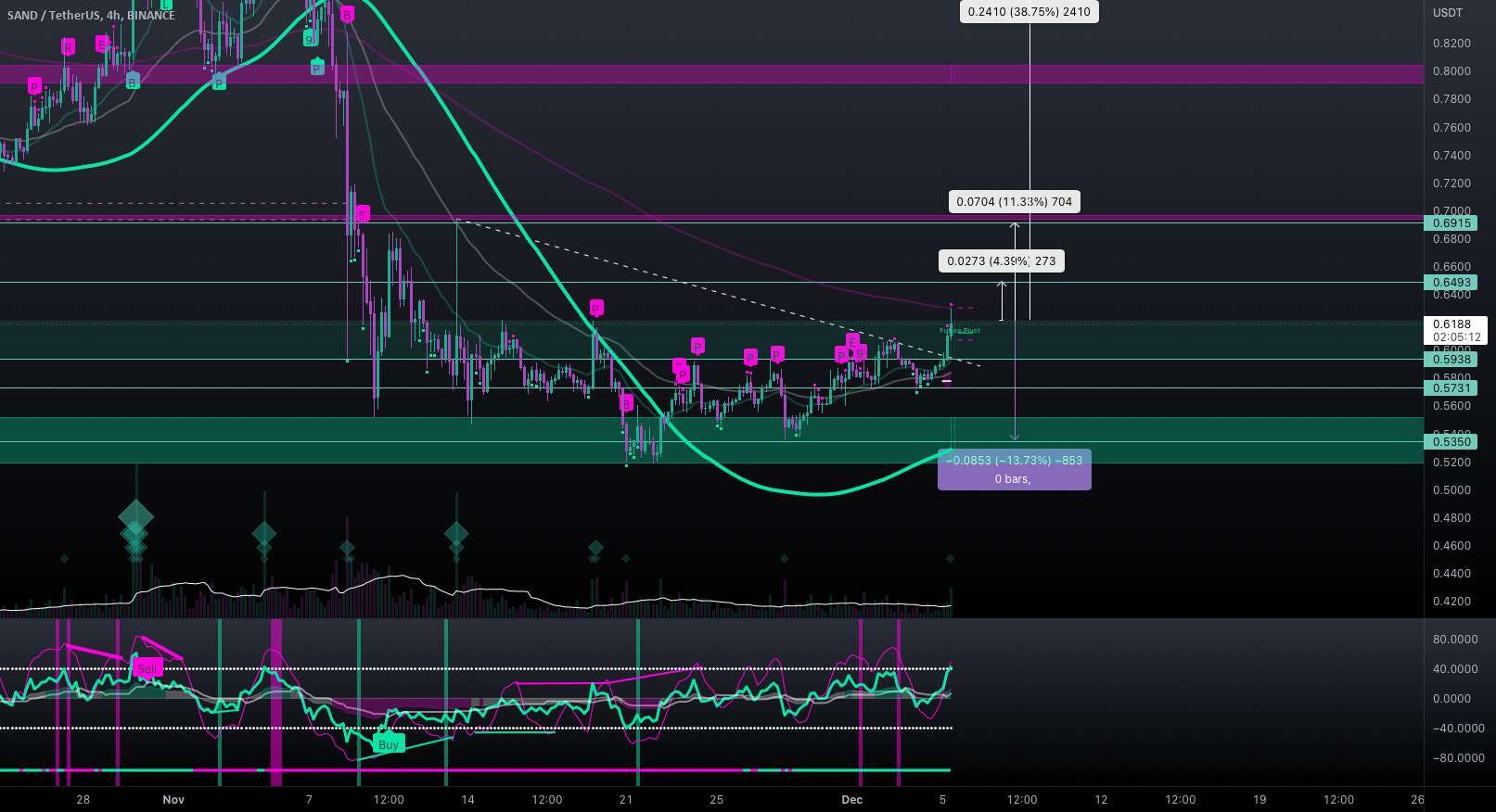Click the 5 date on time axis
Viewport: 1496px width, 812px height.
942,800
